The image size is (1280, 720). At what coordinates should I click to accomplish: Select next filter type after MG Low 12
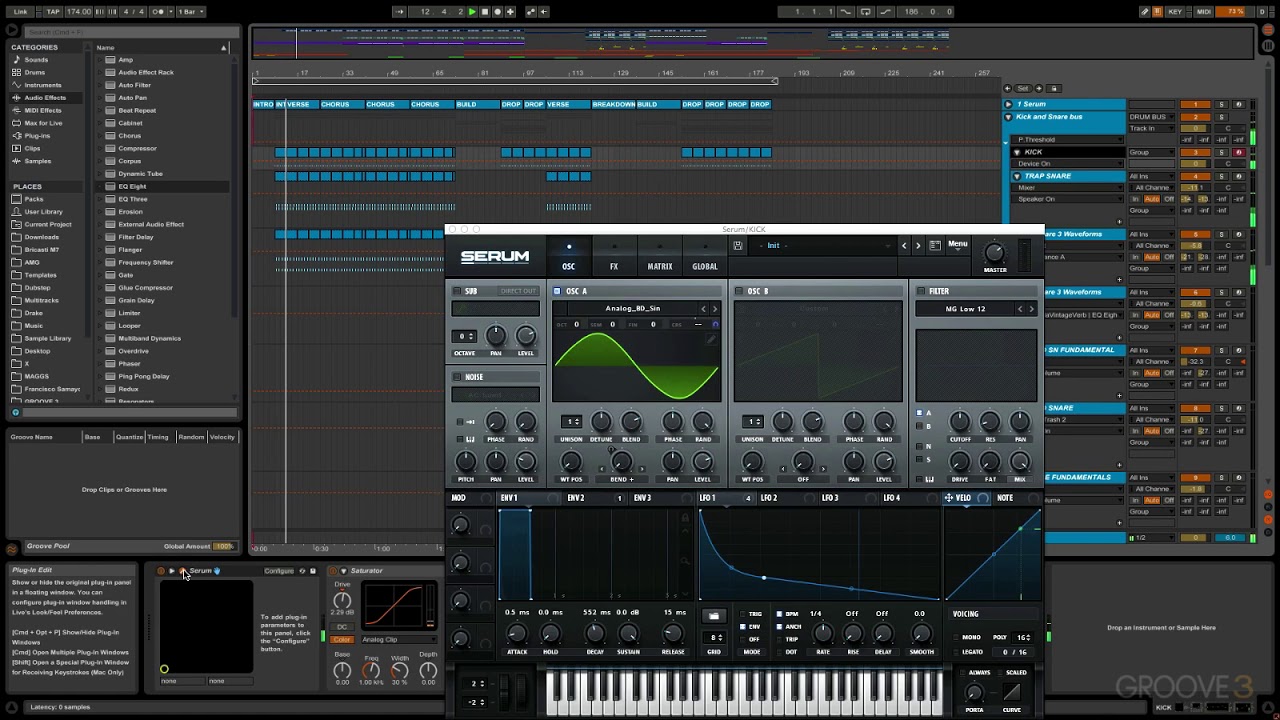point(1032,309)
